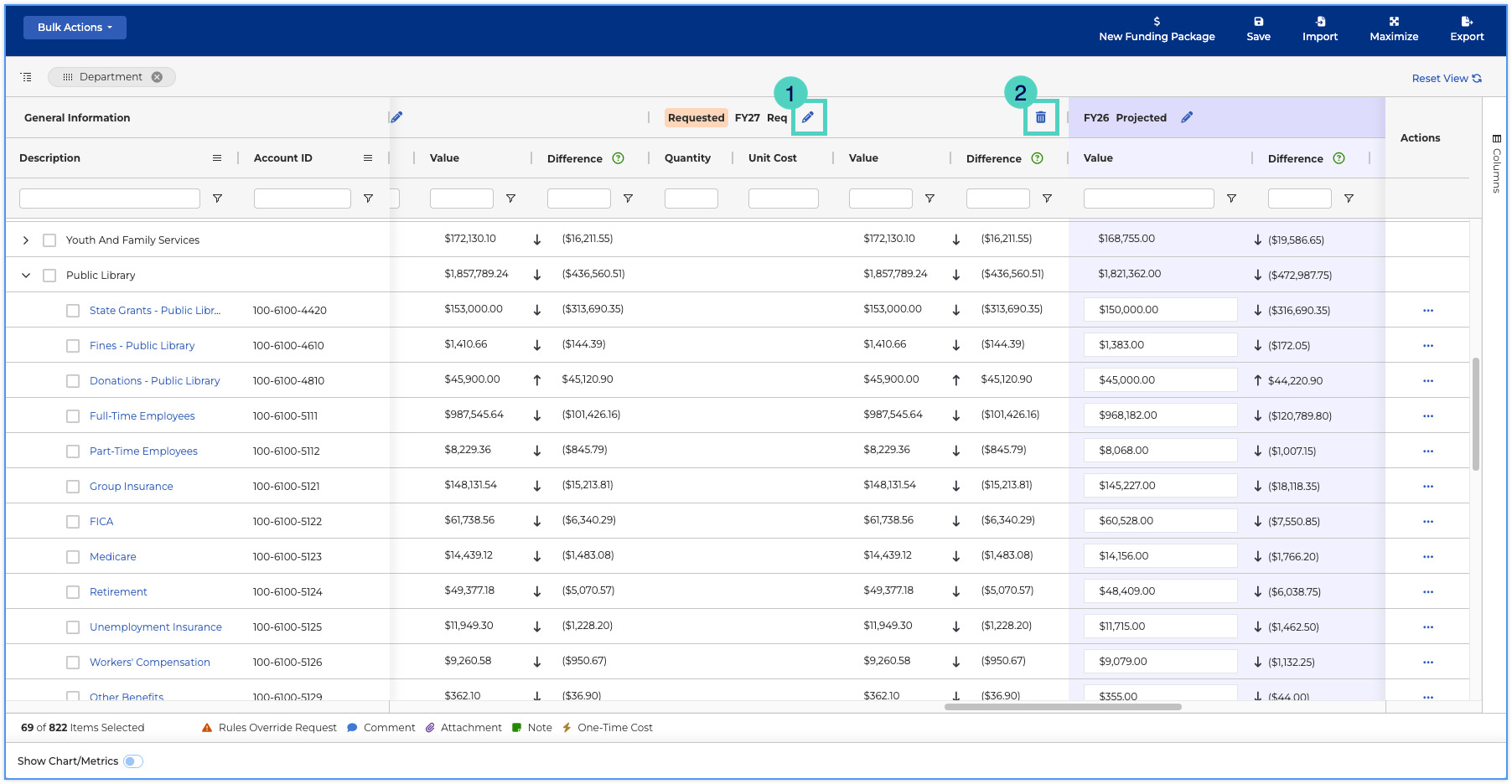This screenshot has height=784, width=1512.
Task: Open filter for Description column
Action: 217,199
